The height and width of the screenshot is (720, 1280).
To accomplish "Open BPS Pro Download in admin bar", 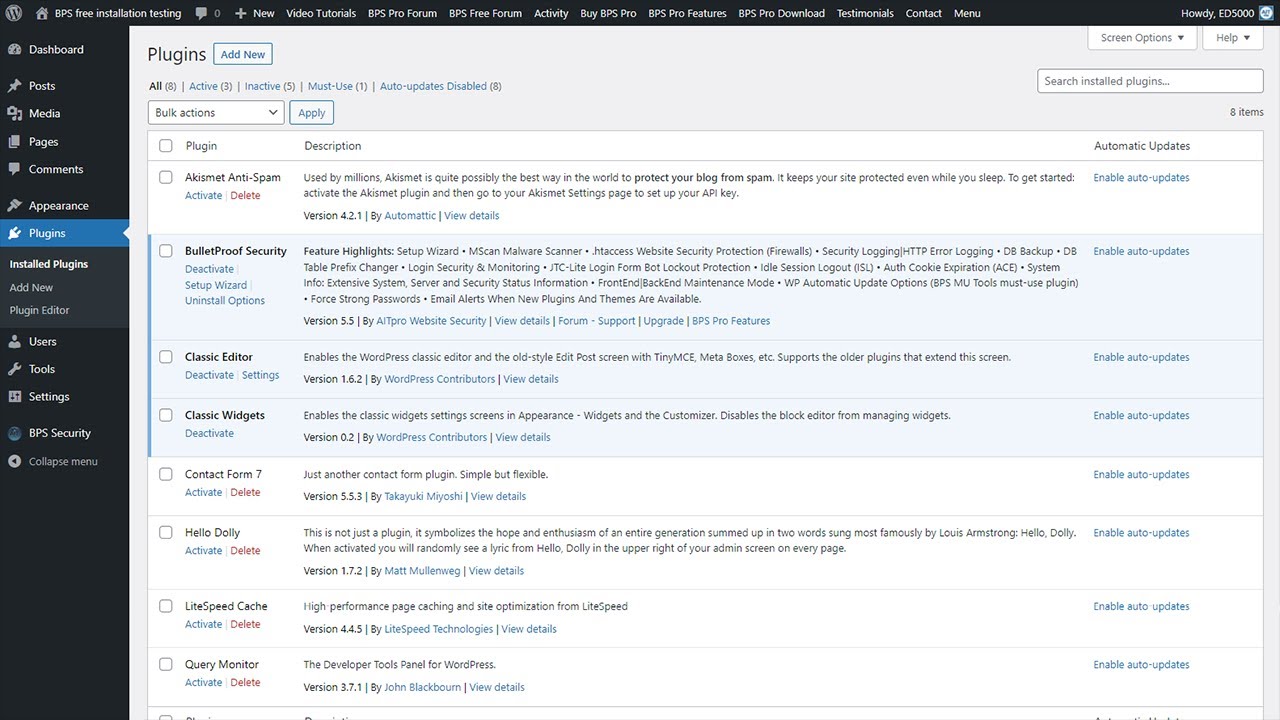I will 782,13.
